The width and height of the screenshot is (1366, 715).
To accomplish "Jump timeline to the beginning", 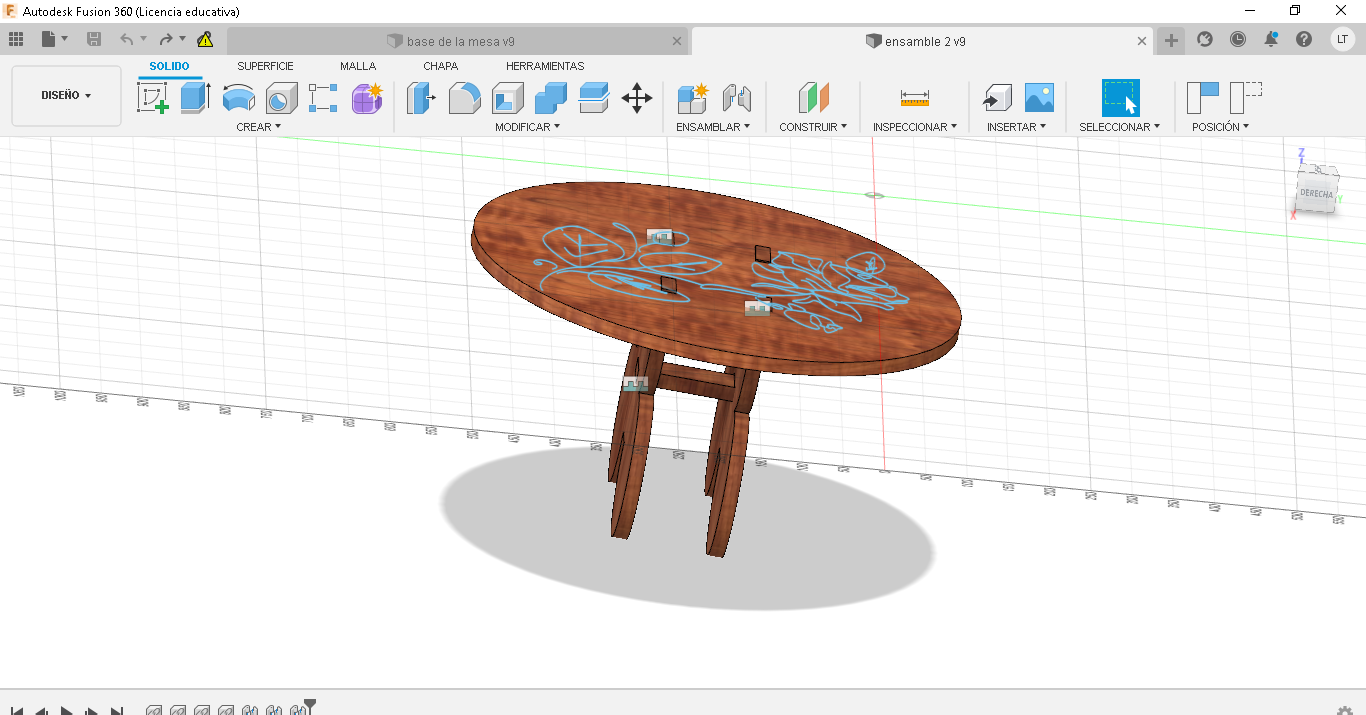I will tap(17, 711).
